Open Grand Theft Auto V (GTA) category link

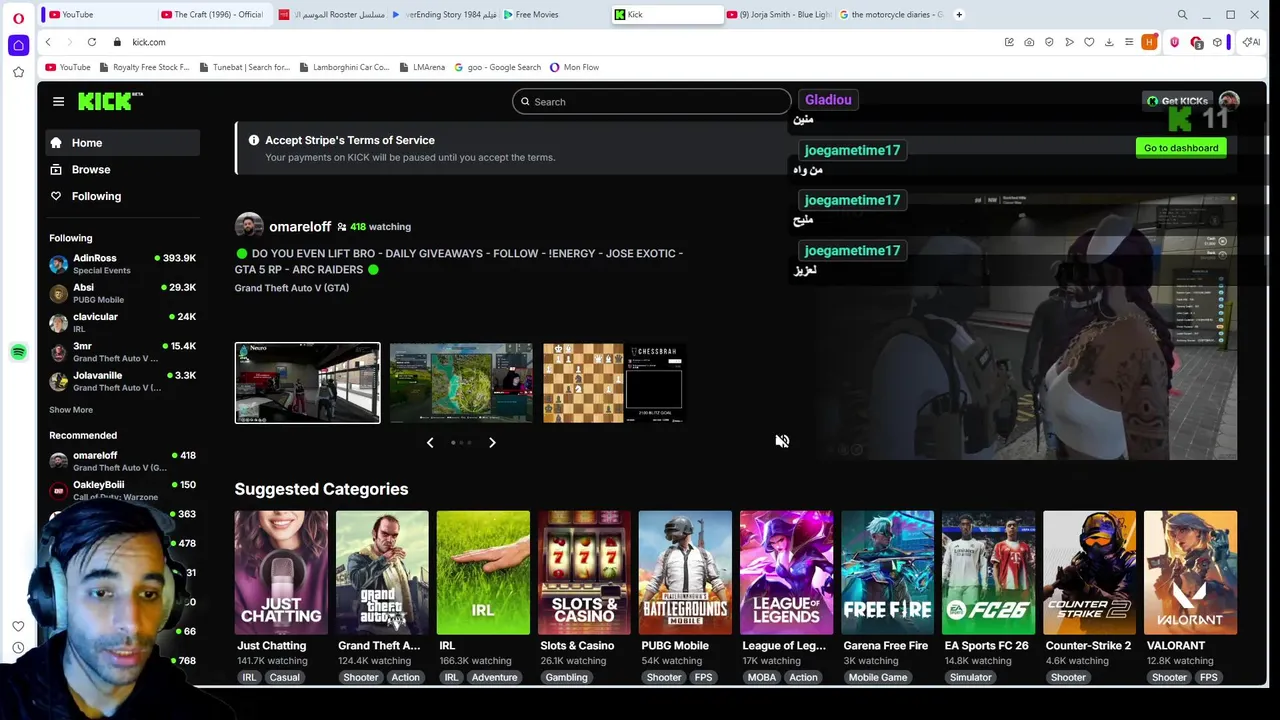click(292, 288)
